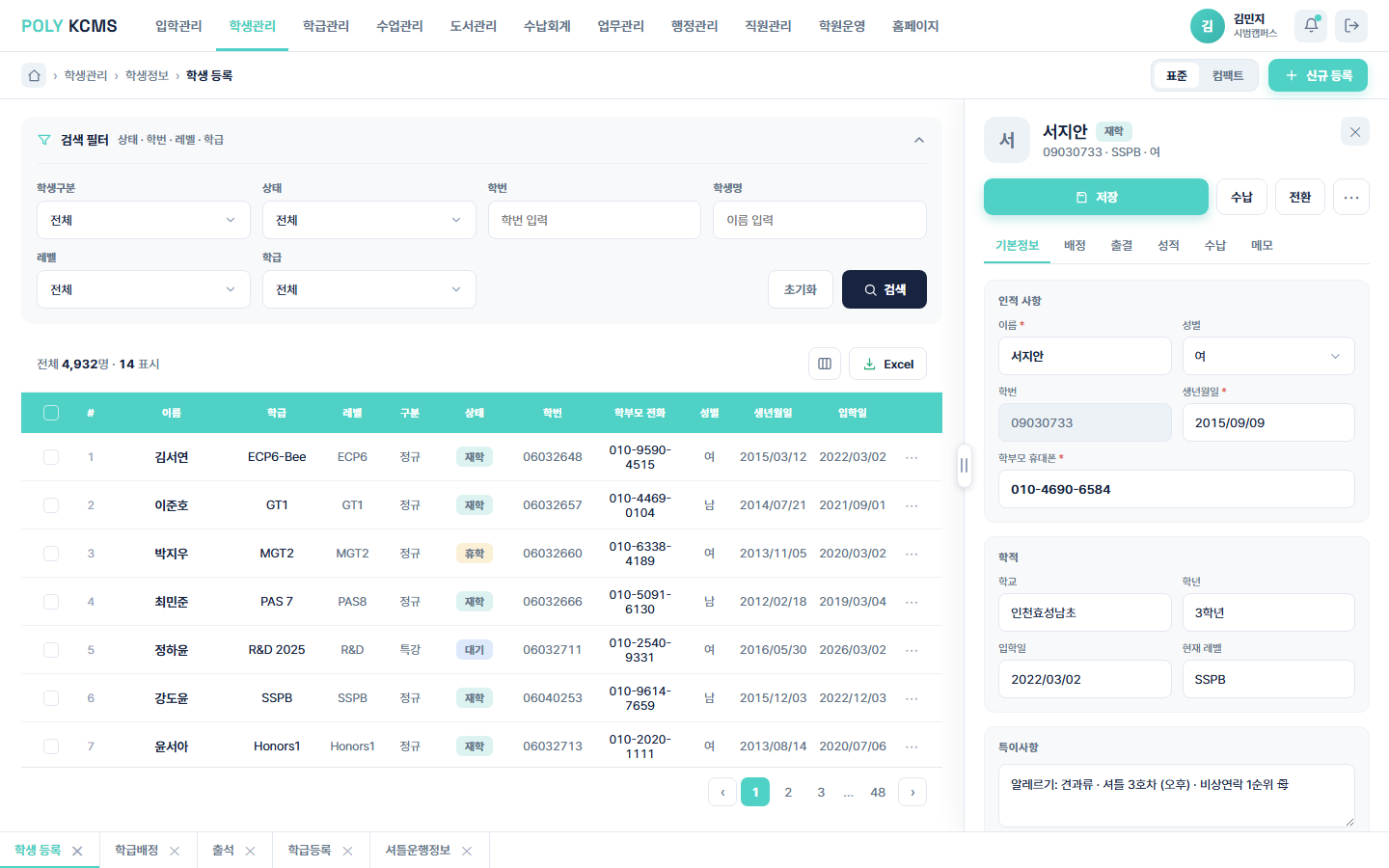Export the list with Excel button
The width and height of the screenshot is (1389, 868).
click(x=888, y=364)
